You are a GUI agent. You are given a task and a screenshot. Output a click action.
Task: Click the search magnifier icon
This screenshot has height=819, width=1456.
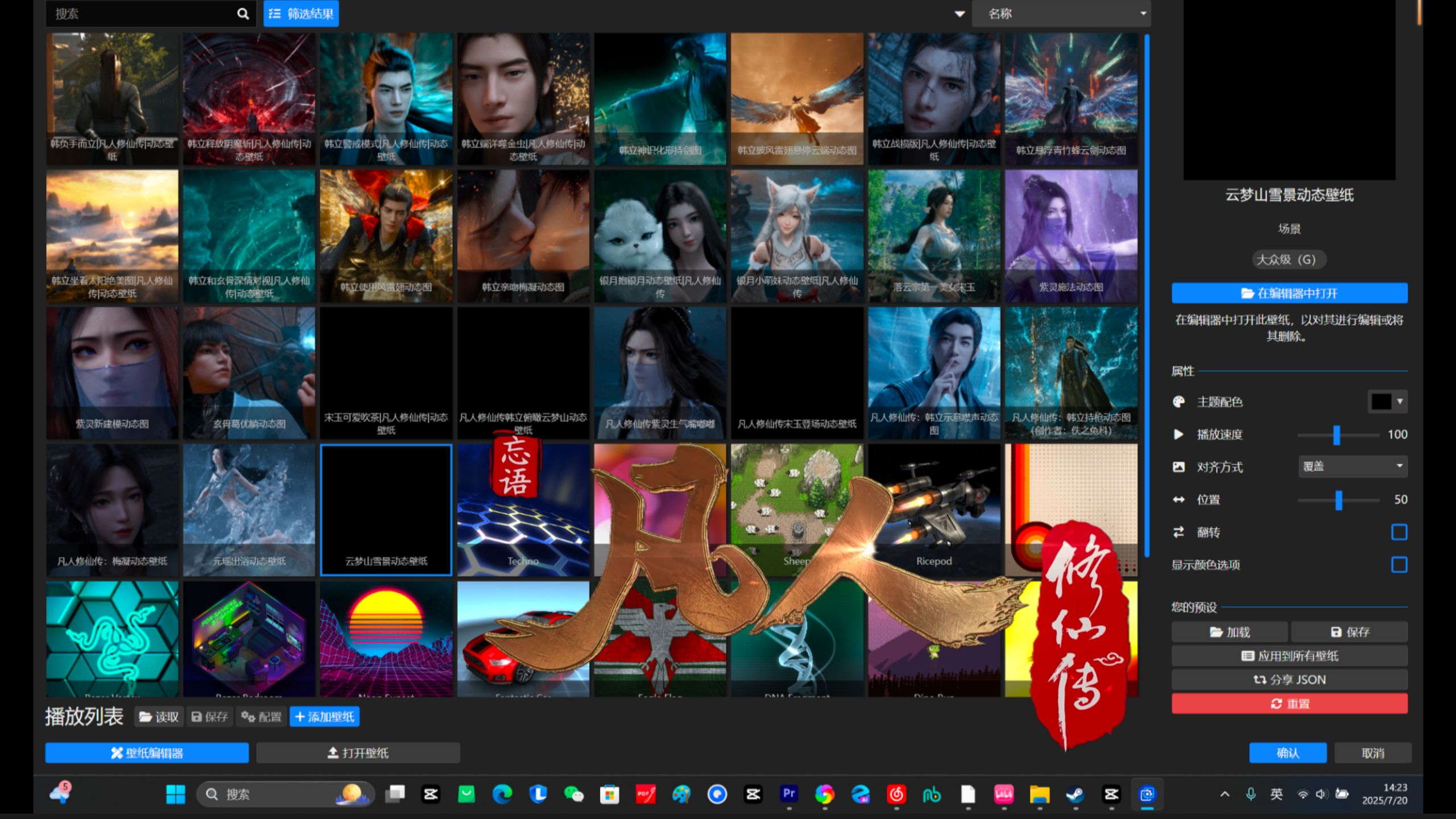point(243,14)
